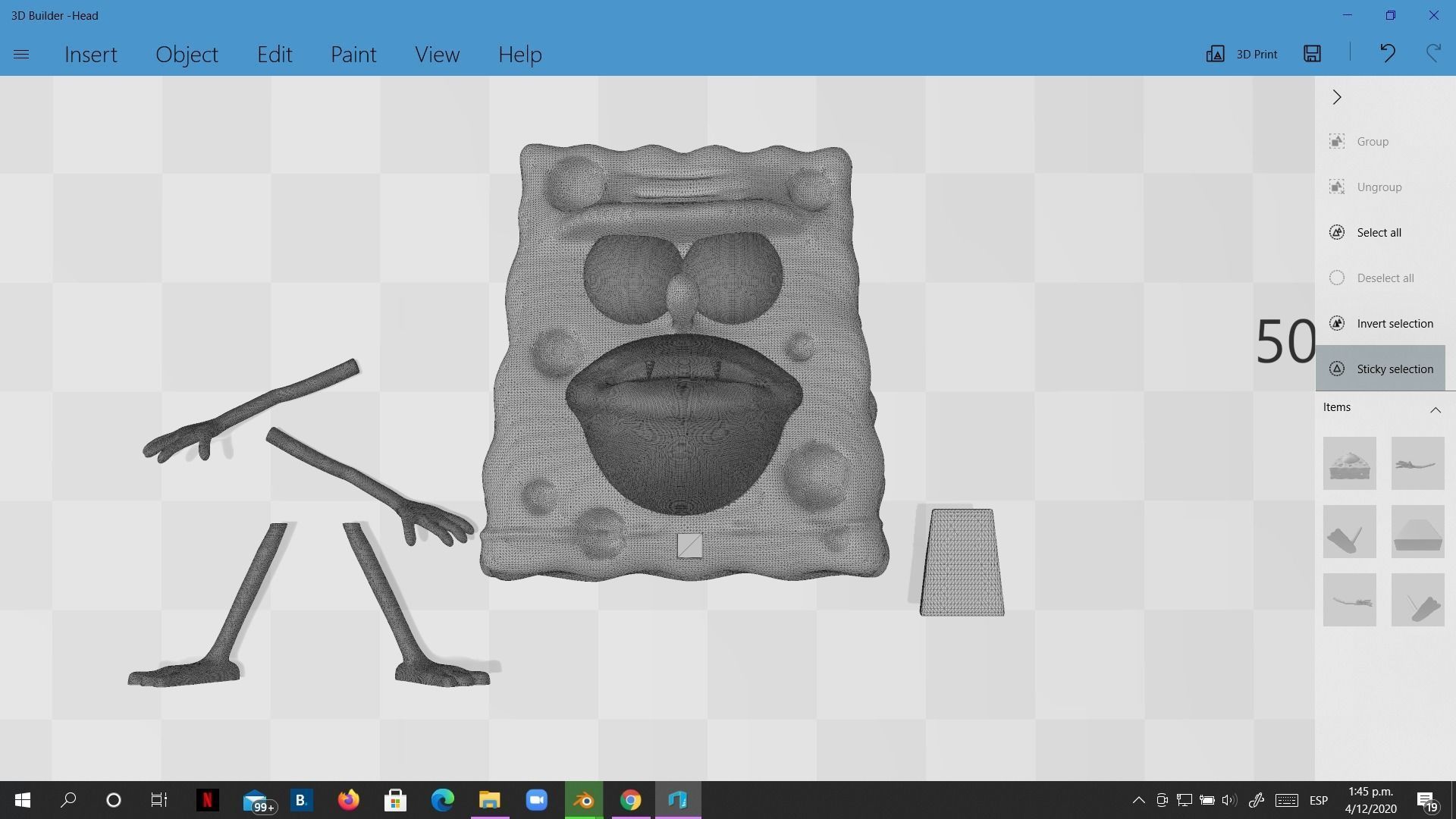Launch Firefox from the taskbar

click(x=348, y=800)
